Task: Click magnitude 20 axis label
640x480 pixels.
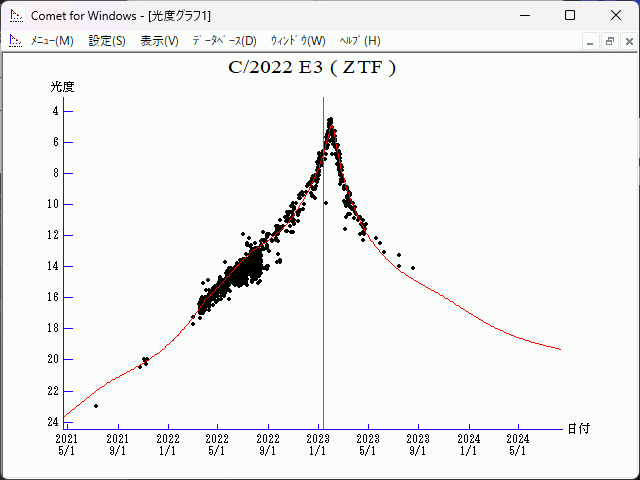Action: tap(53, 359)
